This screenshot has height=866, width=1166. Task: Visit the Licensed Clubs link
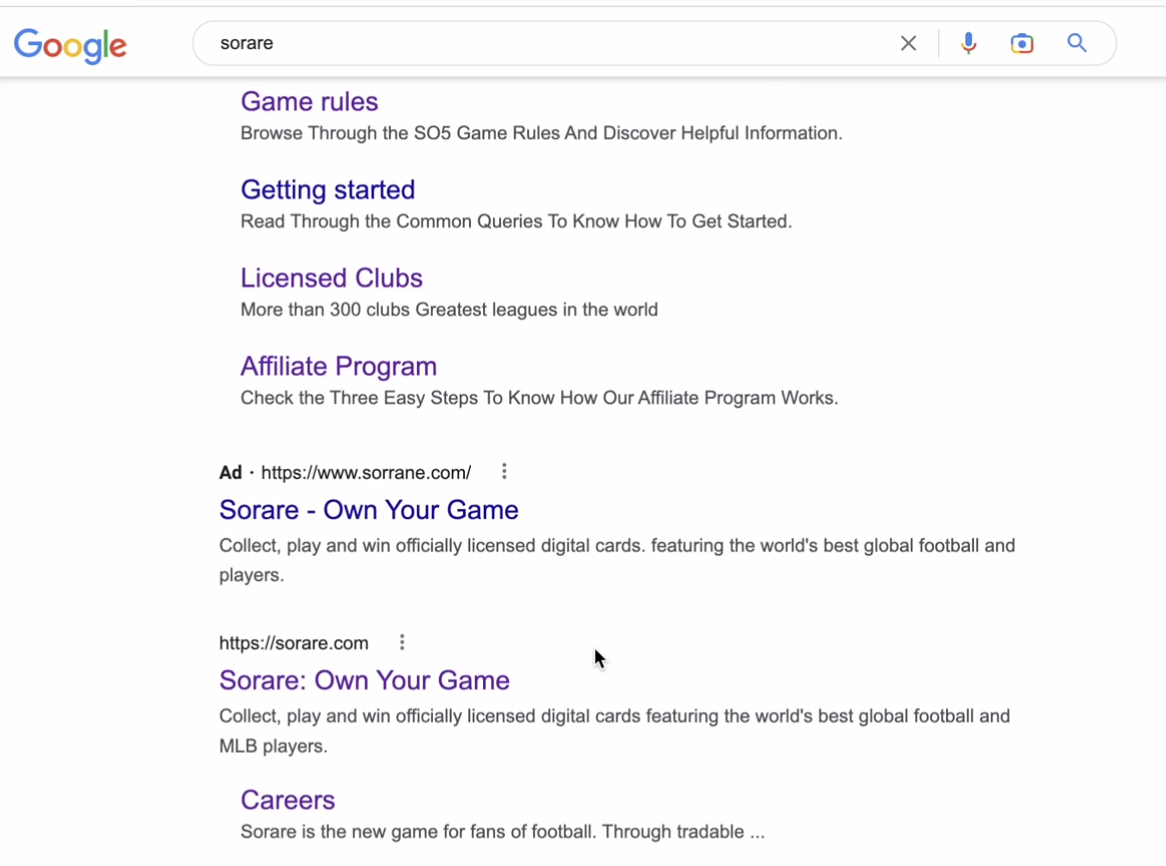coord(332,278)
